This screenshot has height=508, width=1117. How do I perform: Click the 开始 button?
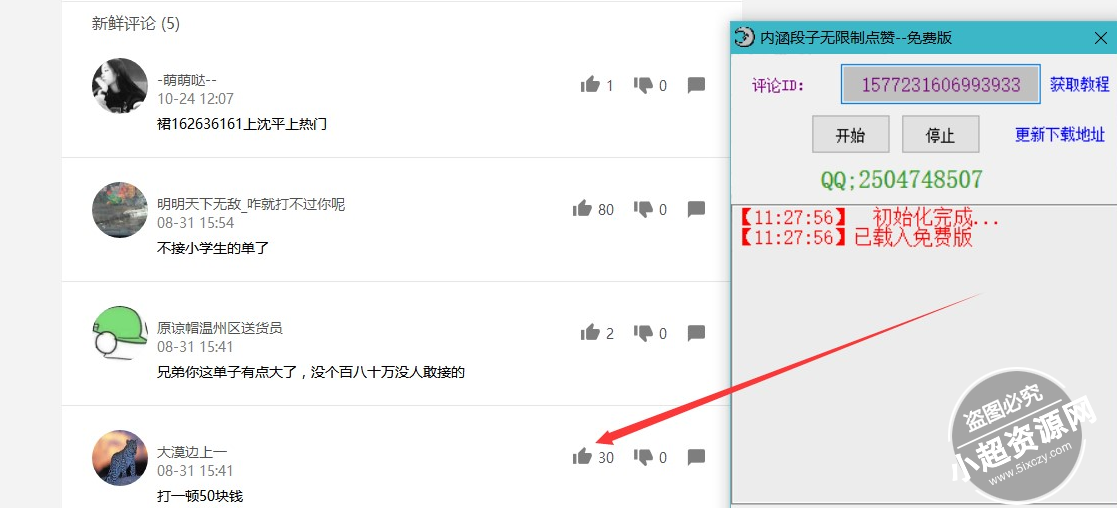coord(851,135)
